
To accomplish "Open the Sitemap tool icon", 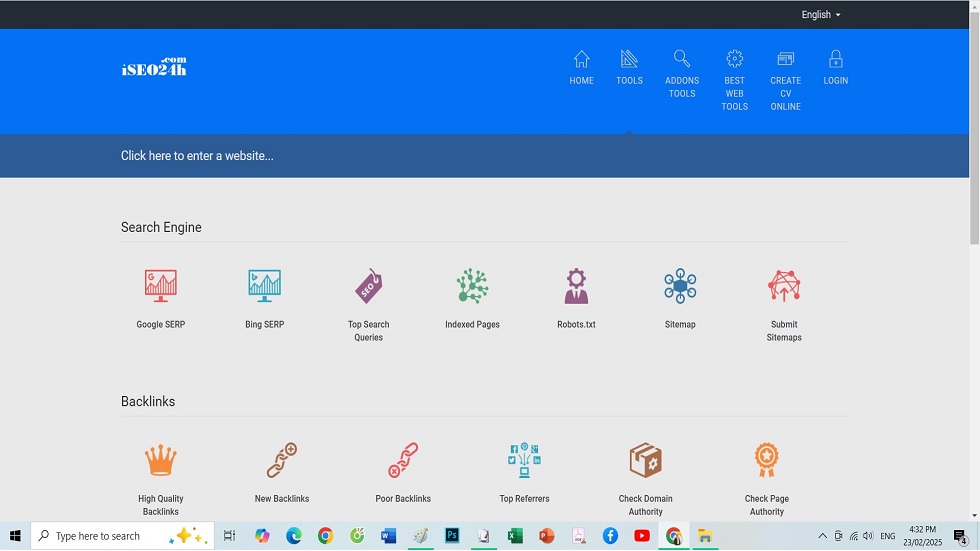I will (x=680, y=286).
